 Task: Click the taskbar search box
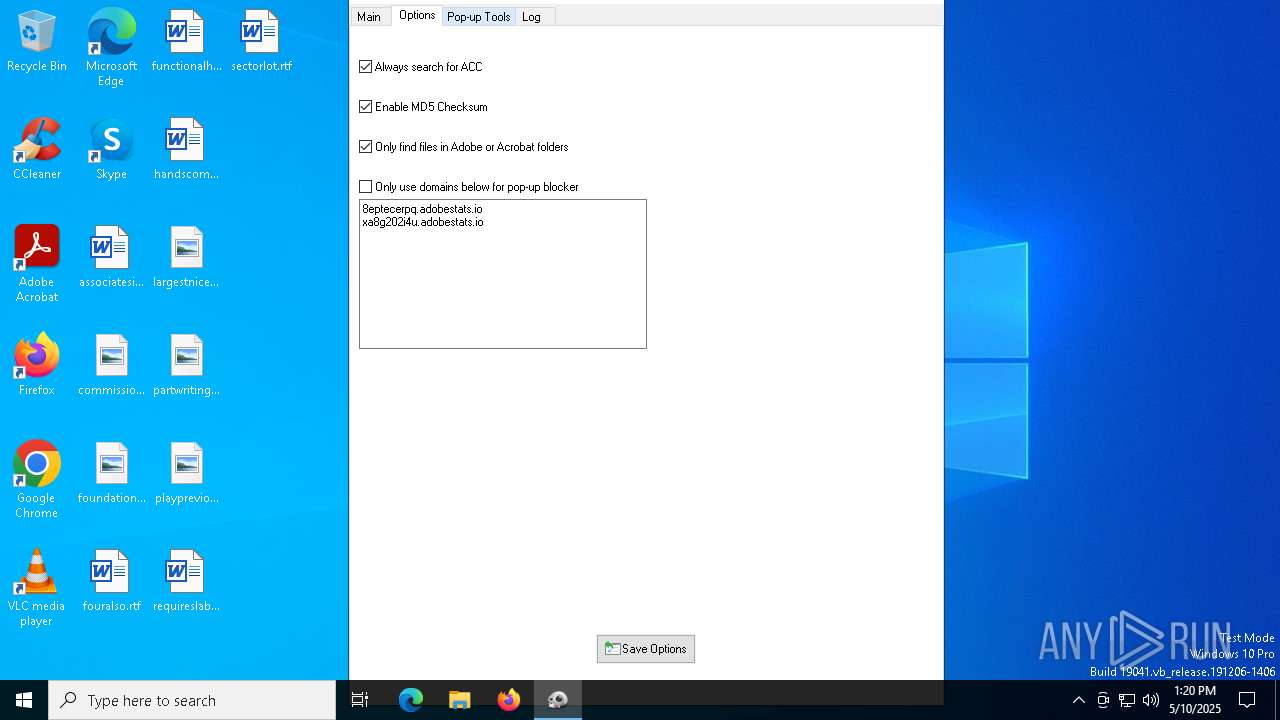[x=192, y=700]
